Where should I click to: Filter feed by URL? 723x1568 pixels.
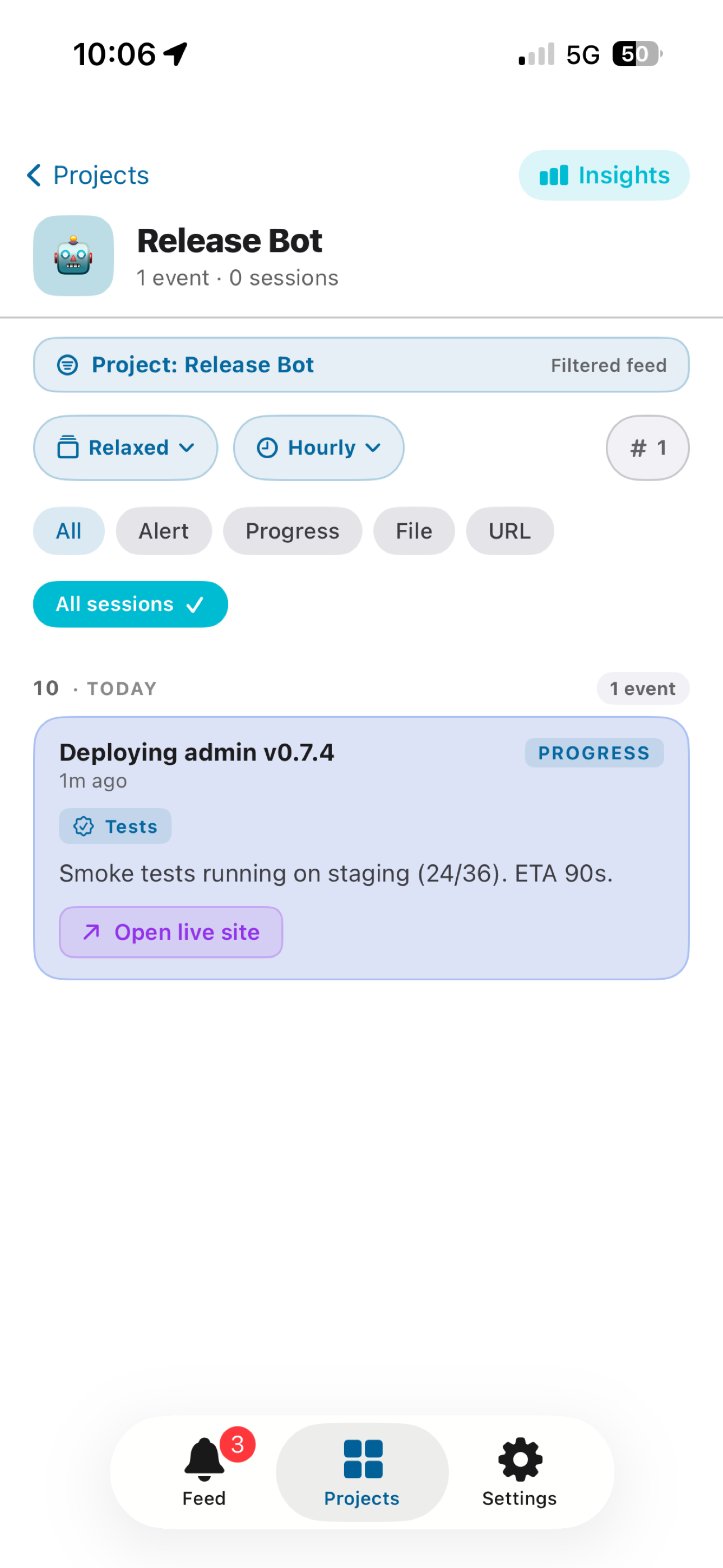510,531
